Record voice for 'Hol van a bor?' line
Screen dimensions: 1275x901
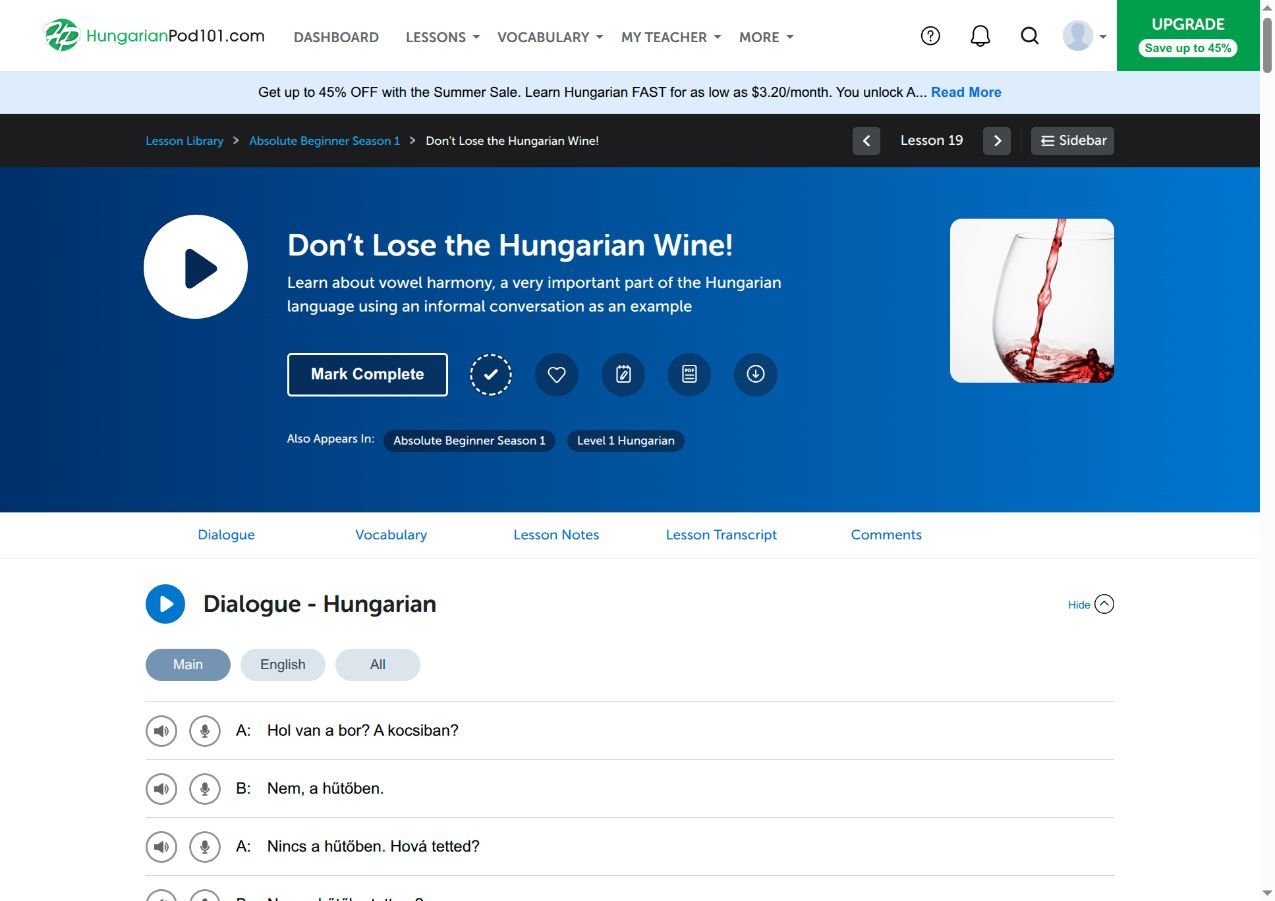(204, 731)
